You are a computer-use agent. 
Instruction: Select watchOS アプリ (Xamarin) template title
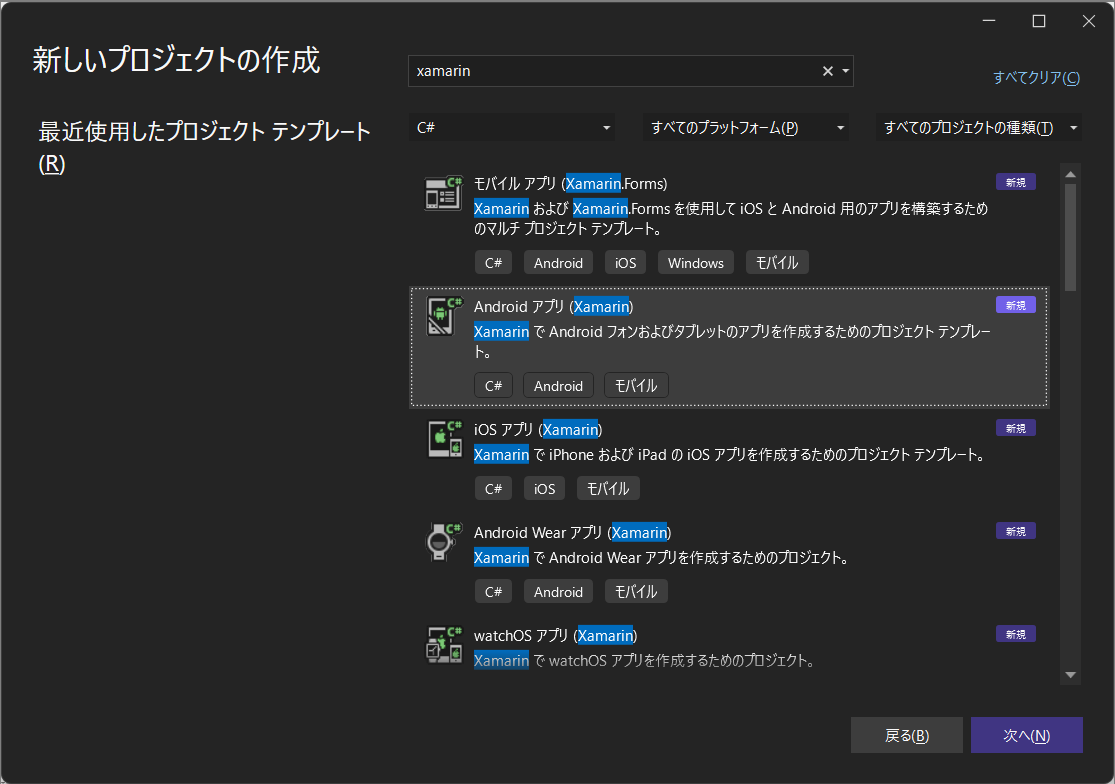point(555,635)
